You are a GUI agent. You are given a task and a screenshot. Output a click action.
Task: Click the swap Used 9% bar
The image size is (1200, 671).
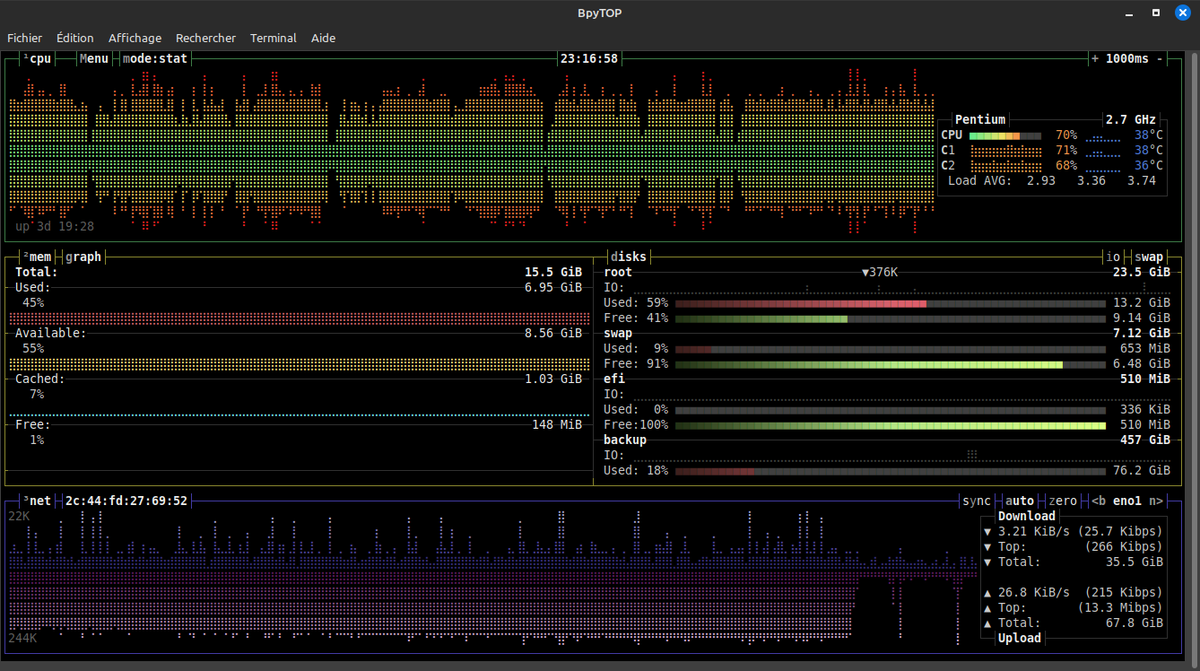pos(890,349)
